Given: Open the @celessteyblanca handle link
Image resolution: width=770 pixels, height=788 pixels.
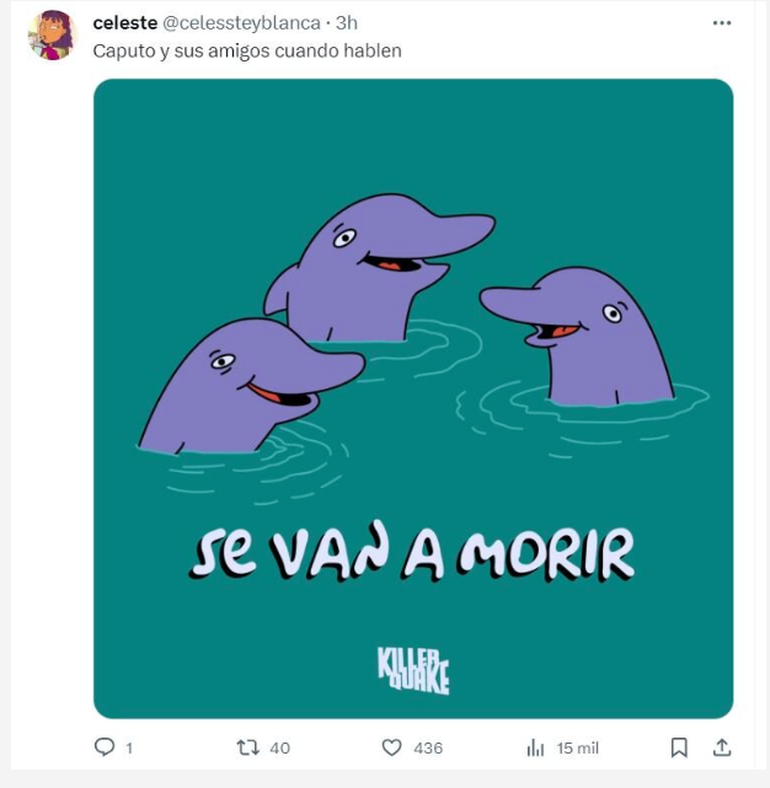Looking at the screenshot, I should click(x=242, y=23).
